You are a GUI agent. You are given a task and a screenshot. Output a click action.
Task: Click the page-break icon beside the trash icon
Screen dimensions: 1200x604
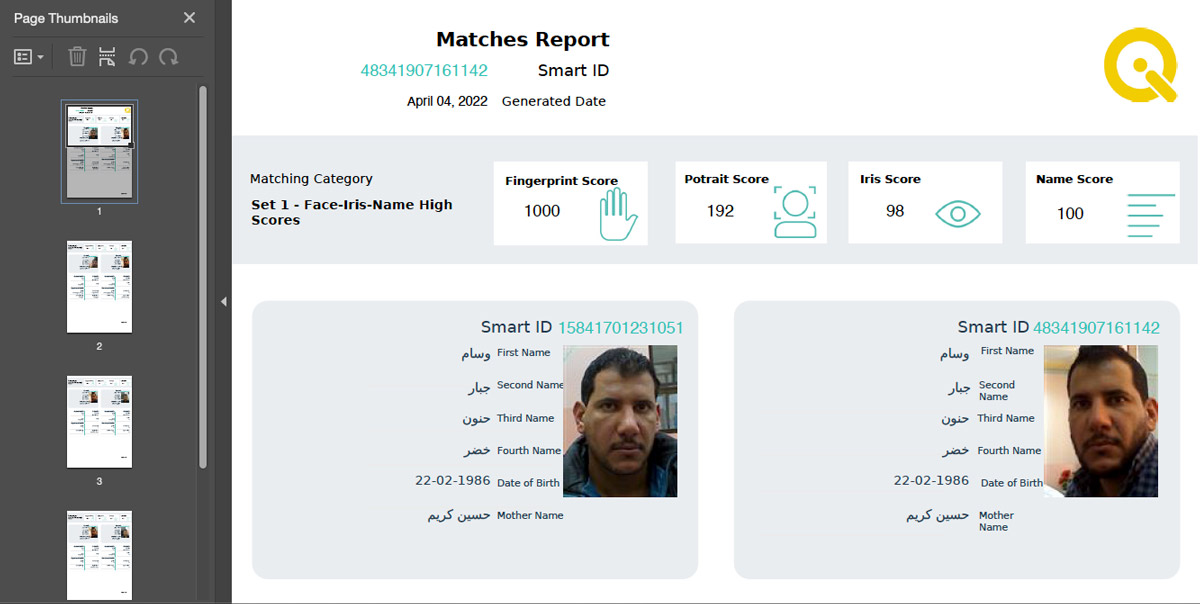pos(107,57)
